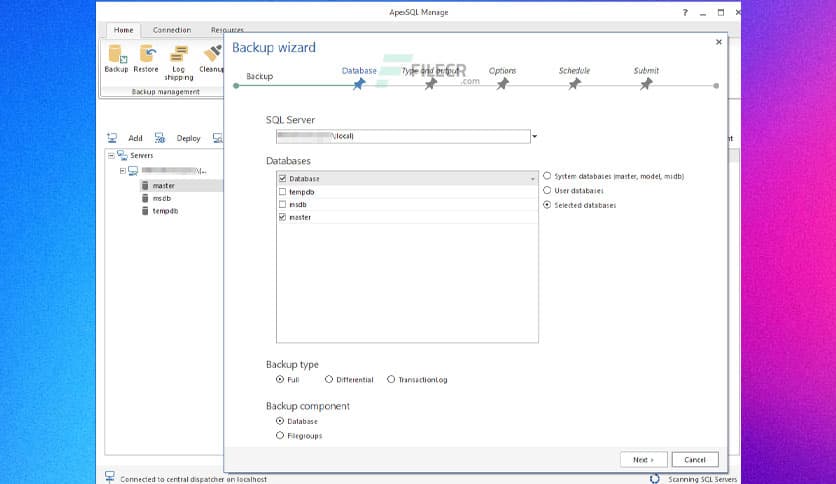Click the Options step pin
Viewport: 836px width, 484px height.
pos(502,84)
